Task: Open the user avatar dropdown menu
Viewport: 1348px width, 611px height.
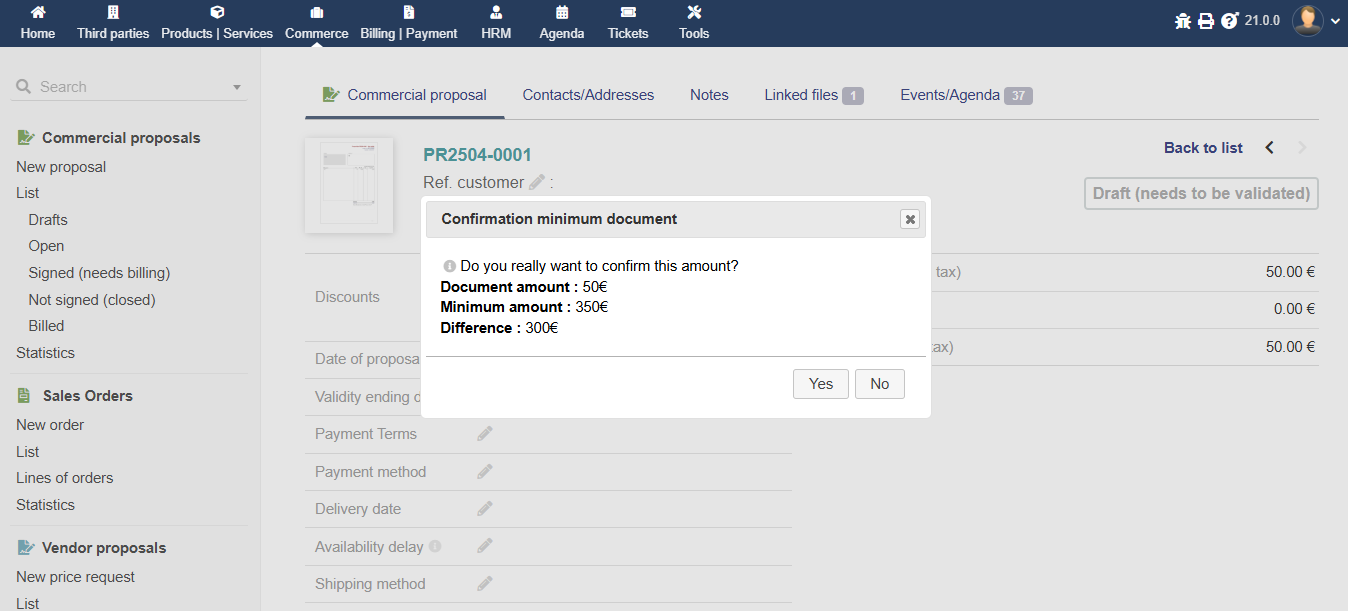Action: click(1316, 21)
